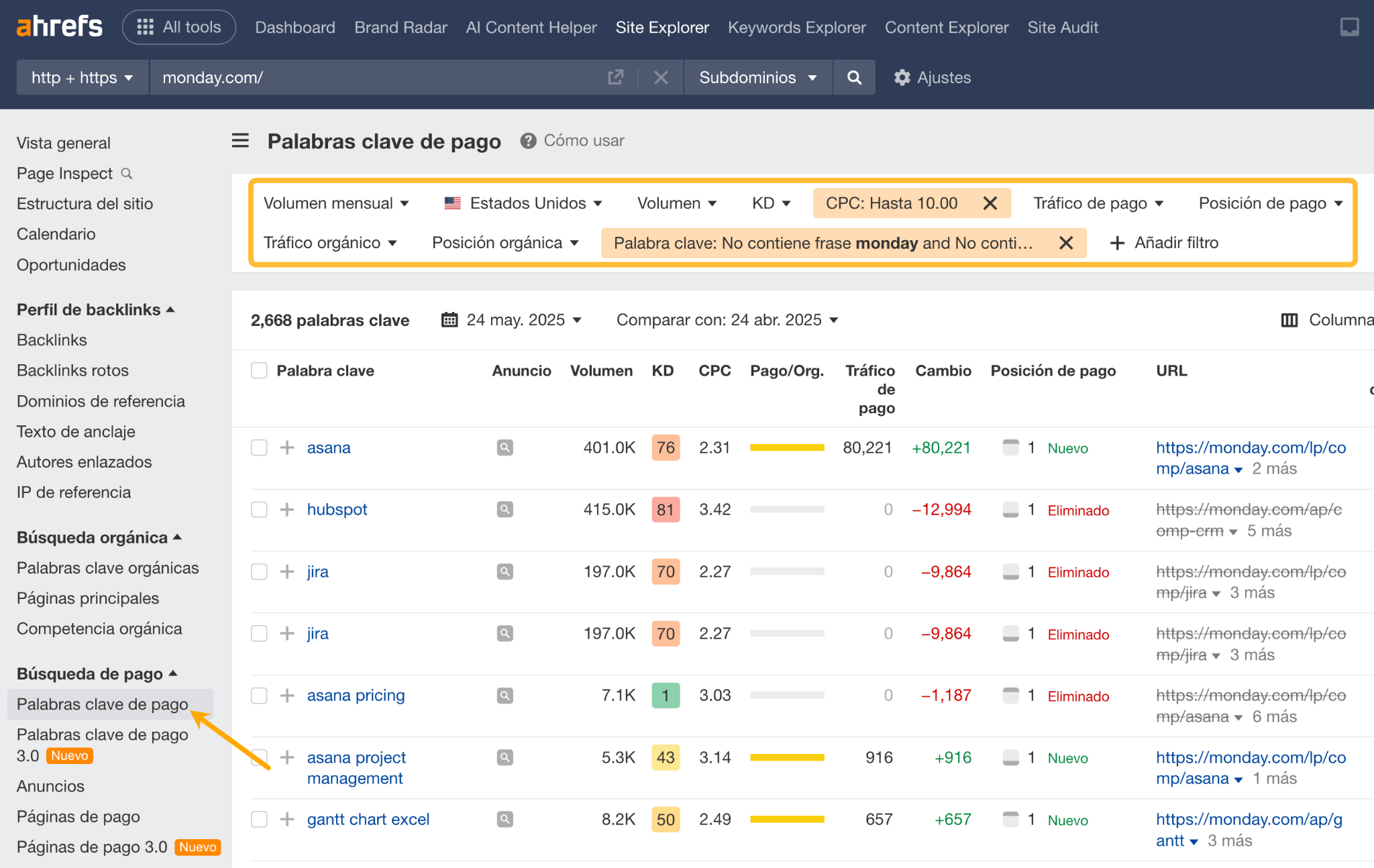Expand the KD filter dropdown
Image resolution: width=1374 pixels, height=868 pixels.
(771, 203)
